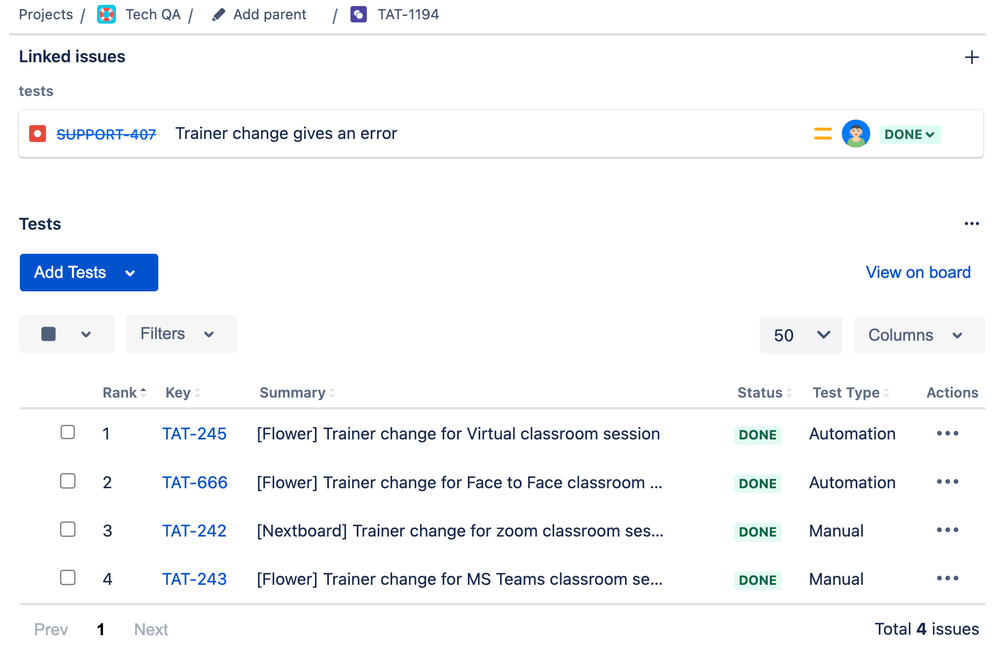Tick the checkbox for TAT-666 row

click(68, 481)
